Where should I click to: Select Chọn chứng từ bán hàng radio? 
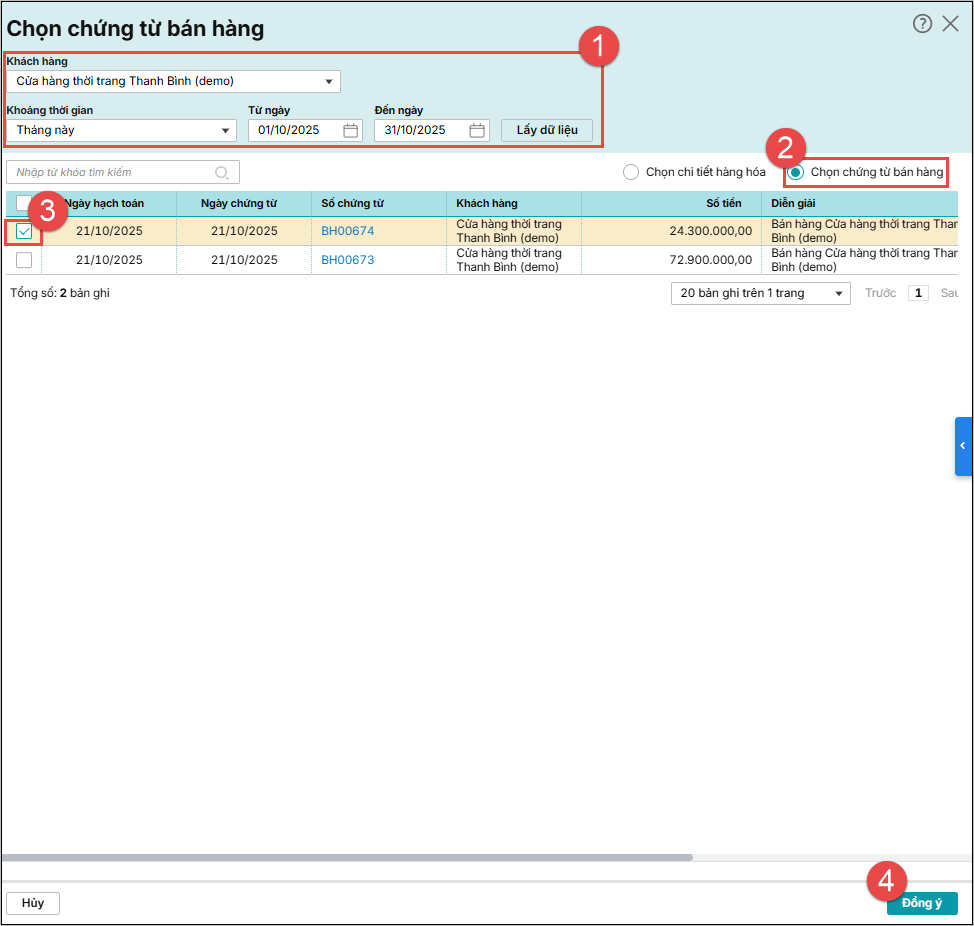pos(796,172)
